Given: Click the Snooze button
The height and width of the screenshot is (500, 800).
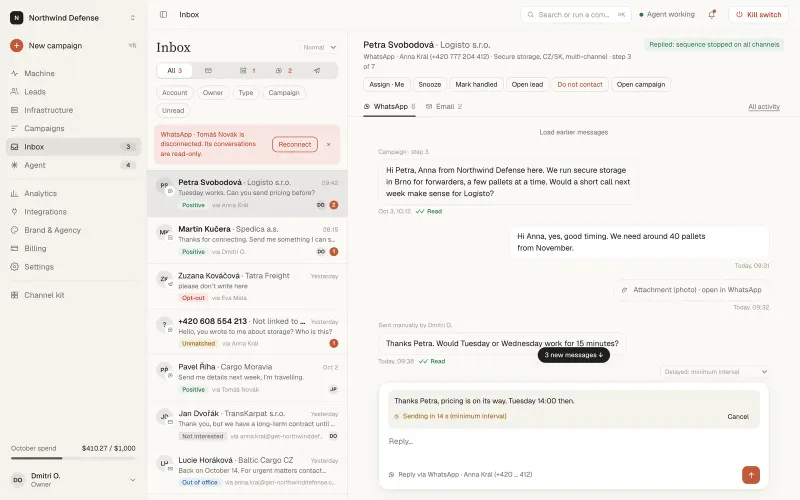Looking at the screenshot, I should [430, 85].
